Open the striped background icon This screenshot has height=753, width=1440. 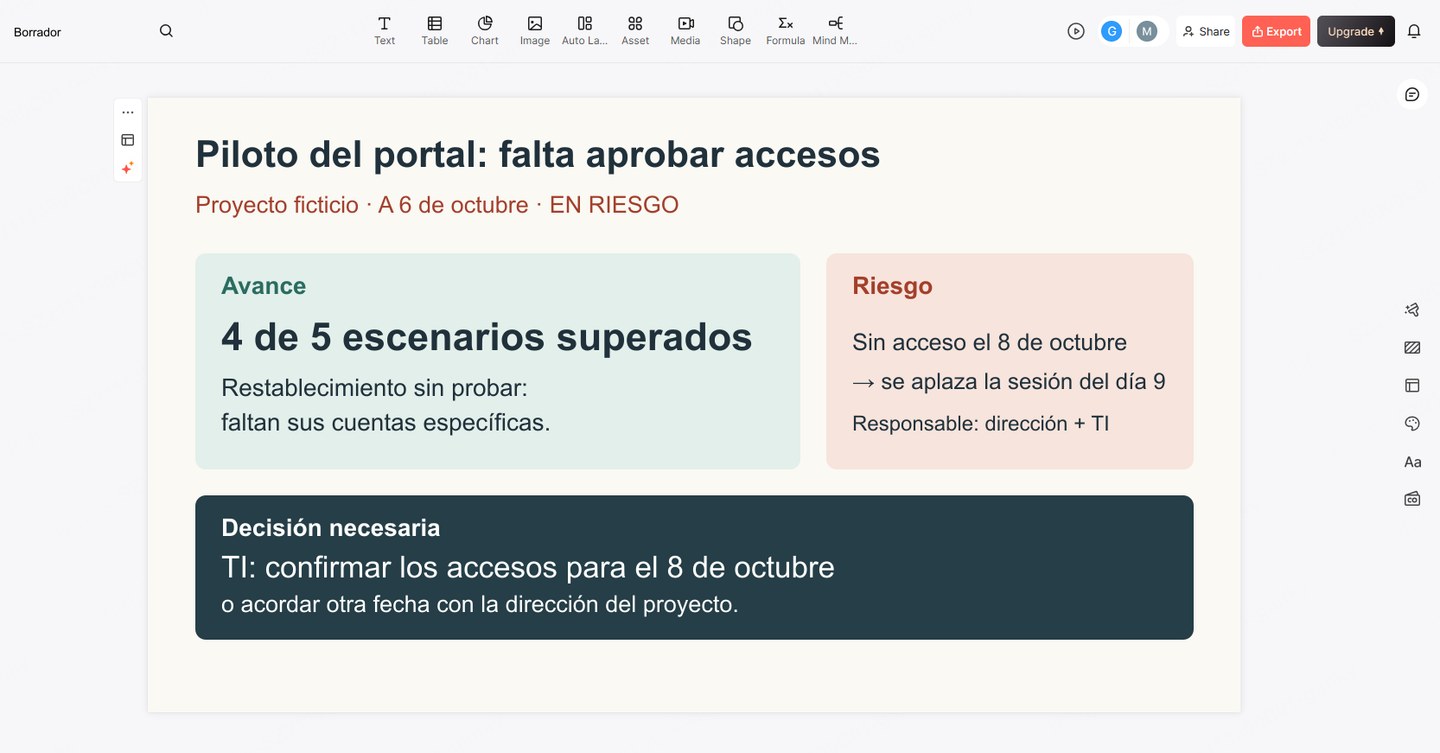coord(1412,348)
